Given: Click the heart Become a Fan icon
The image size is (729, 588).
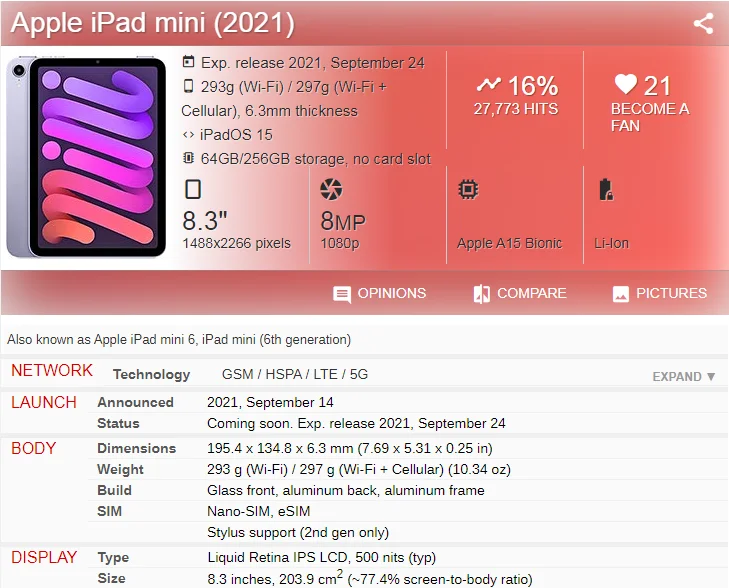Looking at the screenshot, I should (x=625, y=84).
